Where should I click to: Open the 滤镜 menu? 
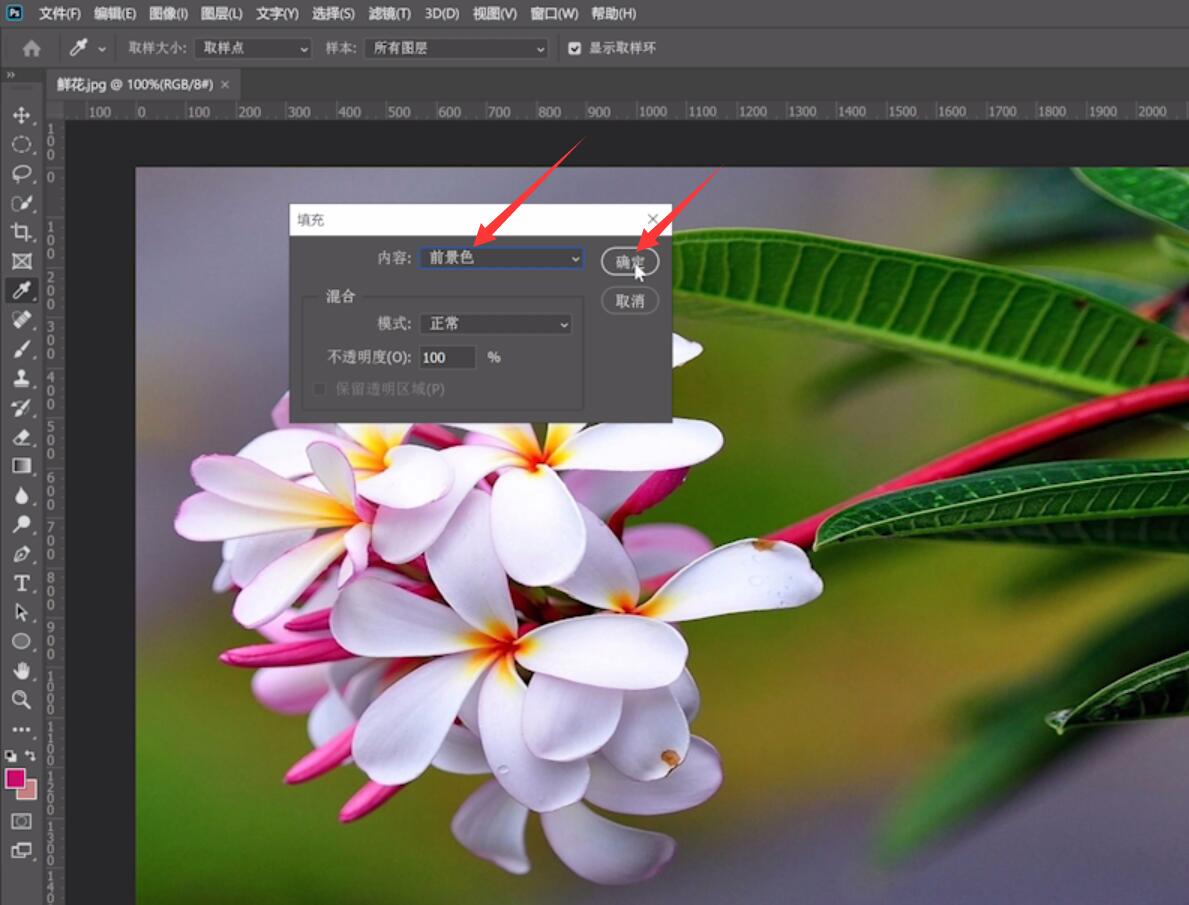tap(390, 14)
